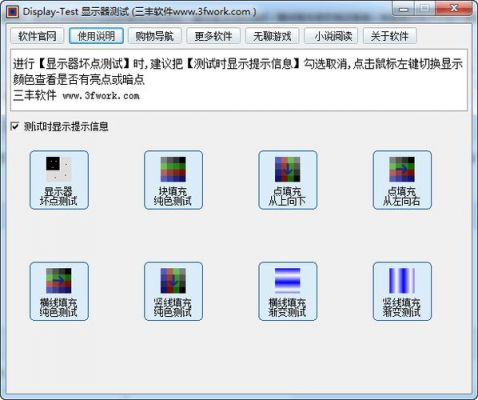Minimize the Display-Test window
The width and height of the screenshot is (478, 400).
pyautogui.click(x=403, y=9)
